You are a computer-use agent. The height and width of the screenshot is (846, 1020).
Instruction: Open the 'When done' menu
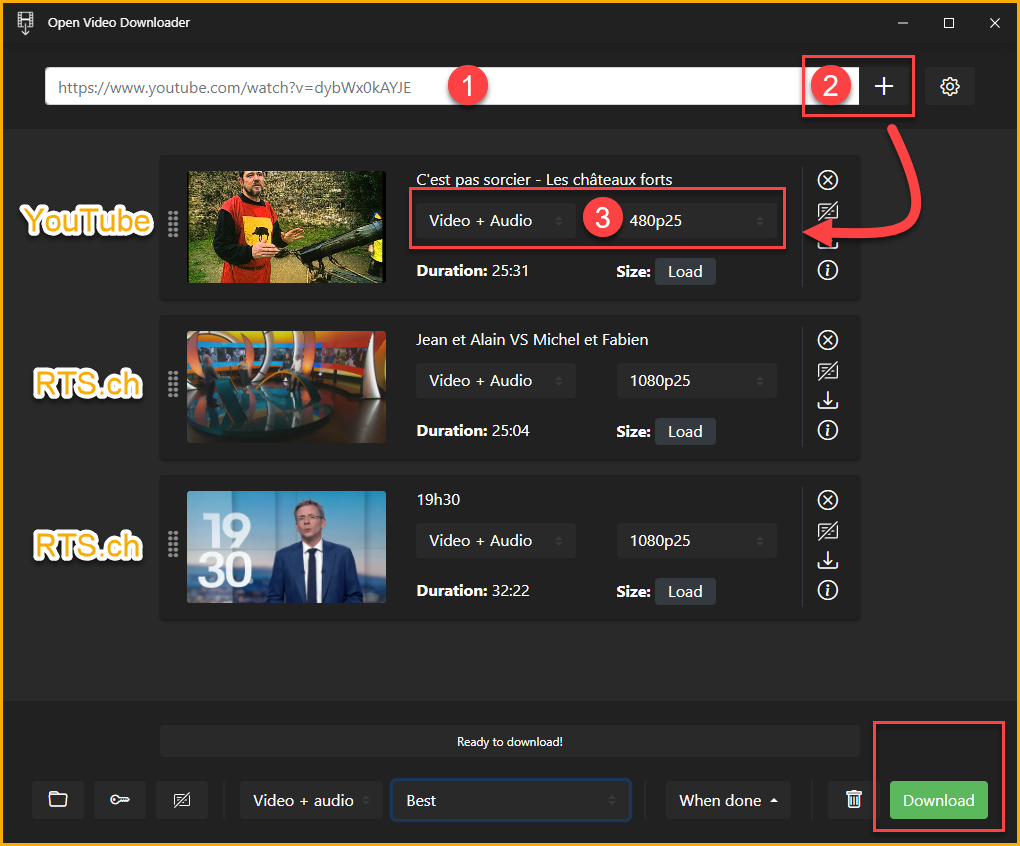point(727,800)
